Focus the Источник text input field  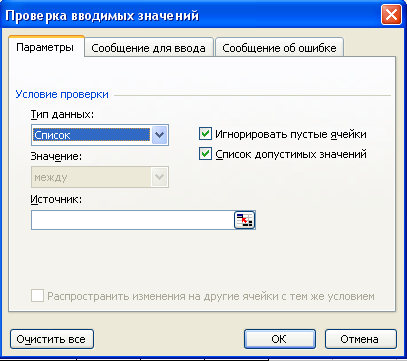[133, 220]
